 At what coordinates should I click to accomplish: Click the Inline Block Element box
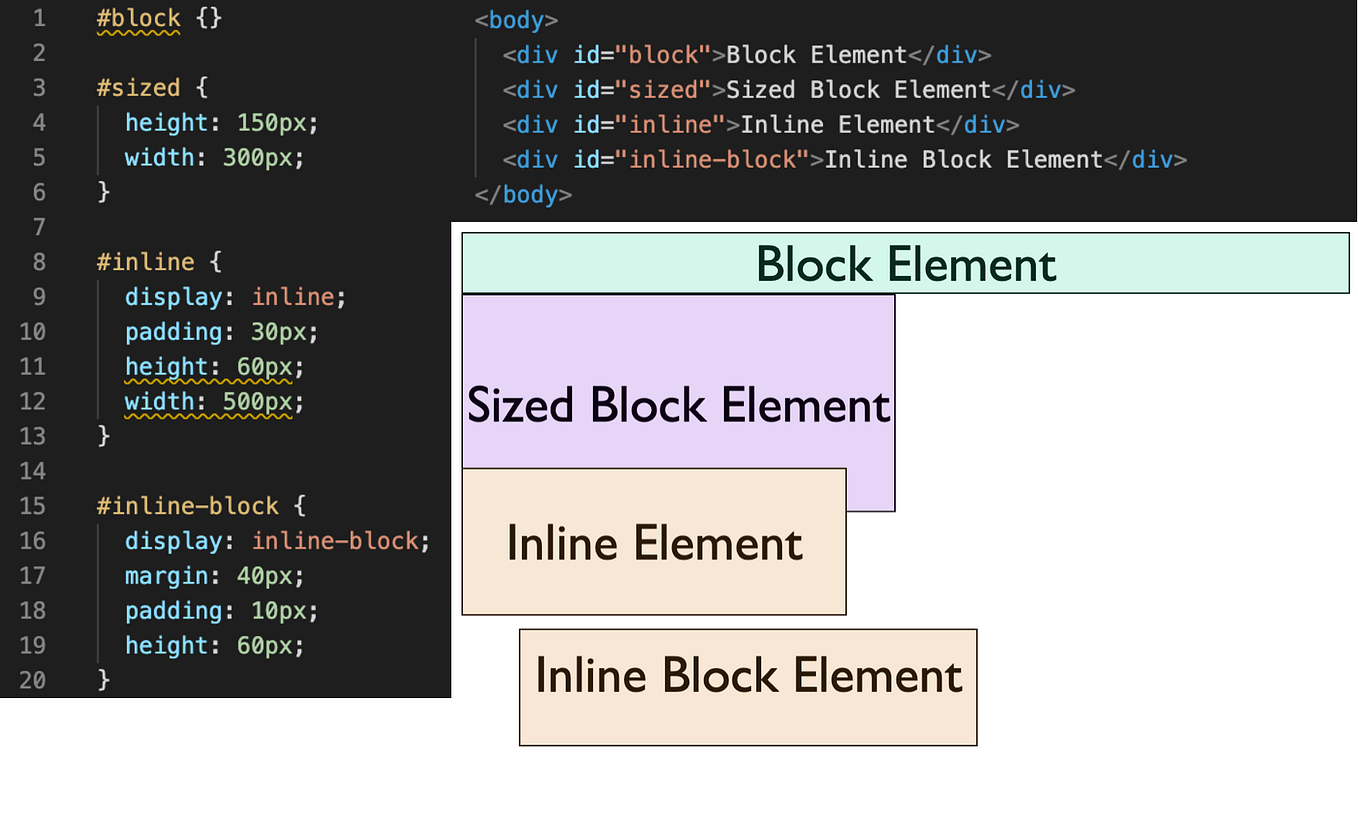click(747, 686)
